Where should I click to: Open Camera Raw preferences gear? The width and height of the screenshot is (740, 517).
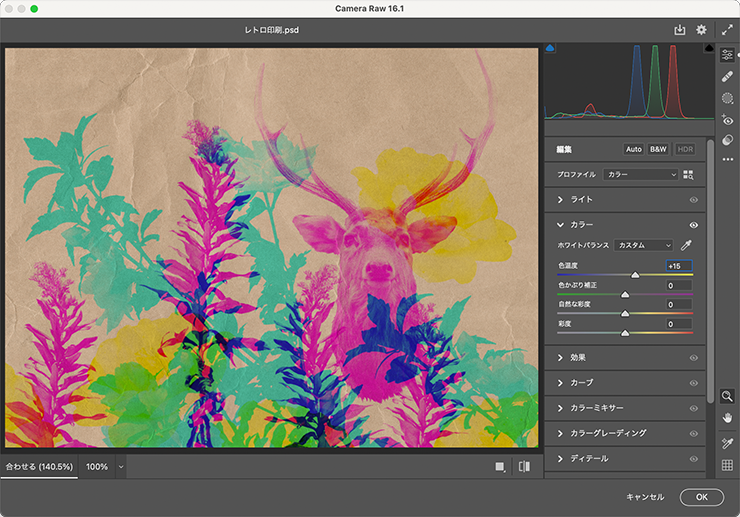pyautogui.click(x=701, y=30)
